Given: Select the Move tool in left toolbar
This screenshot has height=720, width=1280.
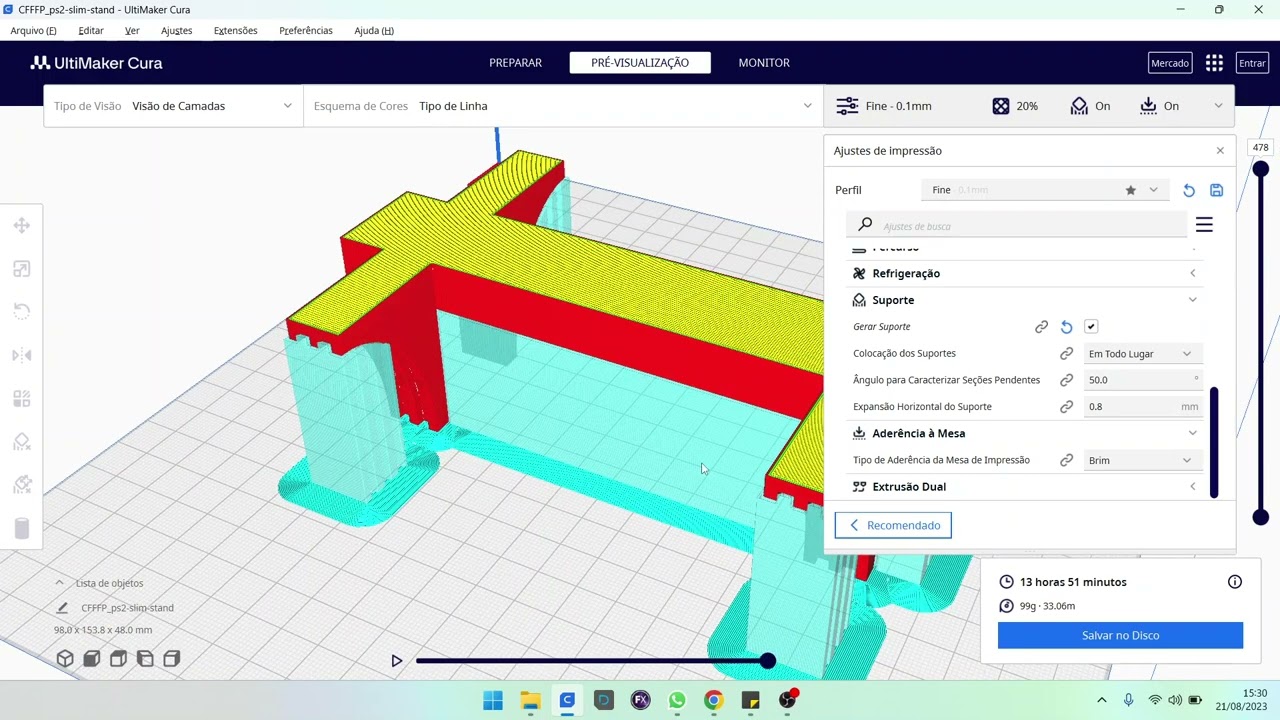Looking at the screenshot, I should (22, 226).
